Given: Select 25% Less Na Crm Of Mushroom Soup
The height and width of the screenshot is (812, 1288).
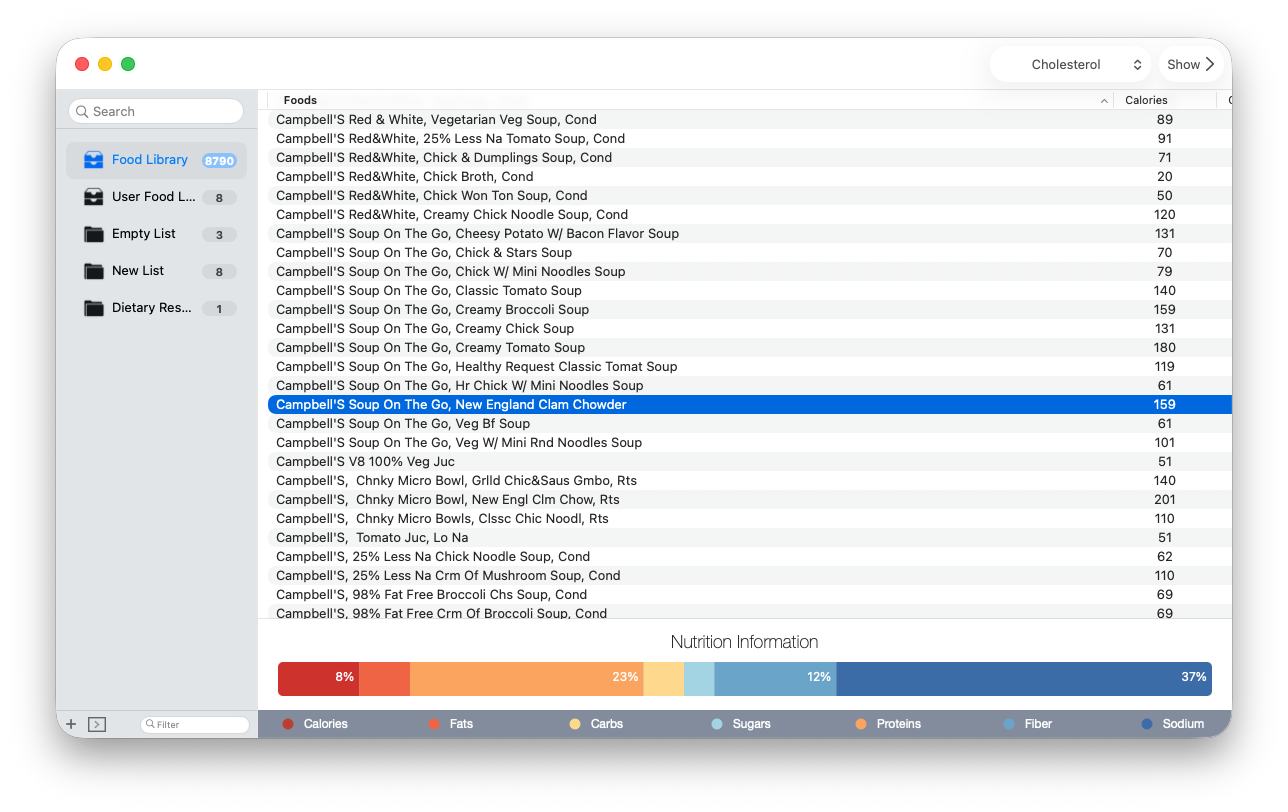Looking at the screenshot, I should tap(750, 576).
